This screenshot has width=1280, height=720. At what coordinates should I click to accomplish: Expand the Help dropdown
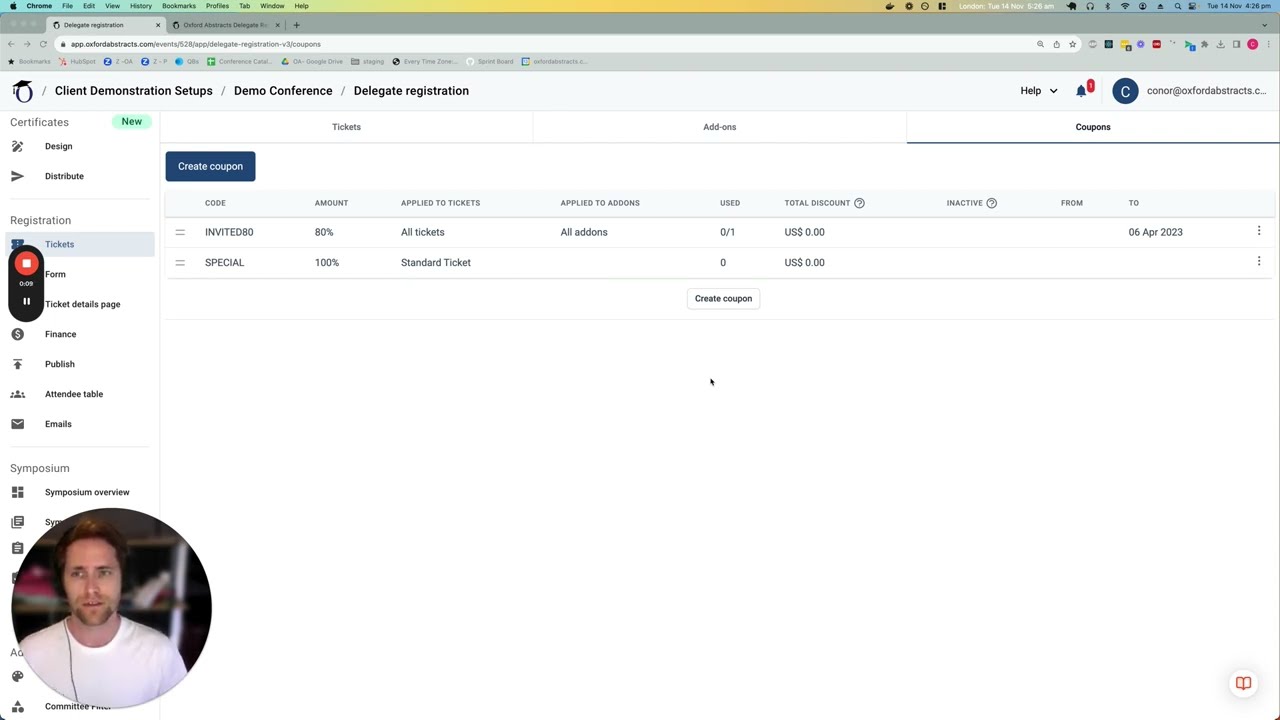1038,91
